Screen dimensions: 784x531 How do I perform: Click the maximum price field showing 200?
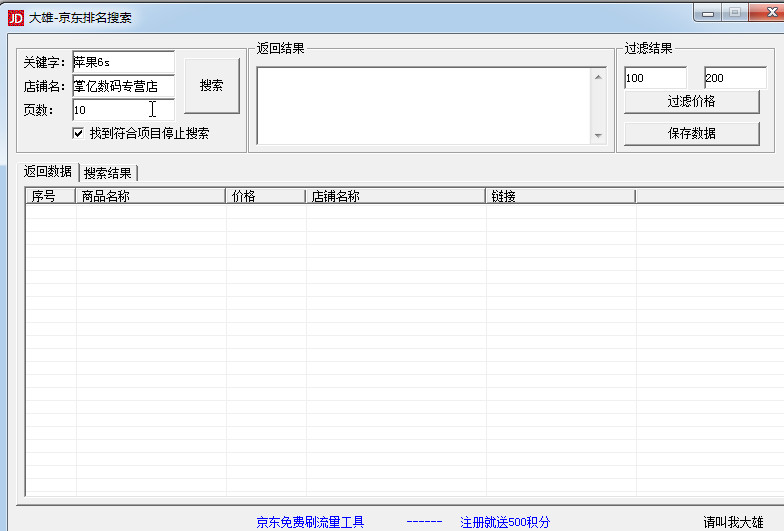735,78
